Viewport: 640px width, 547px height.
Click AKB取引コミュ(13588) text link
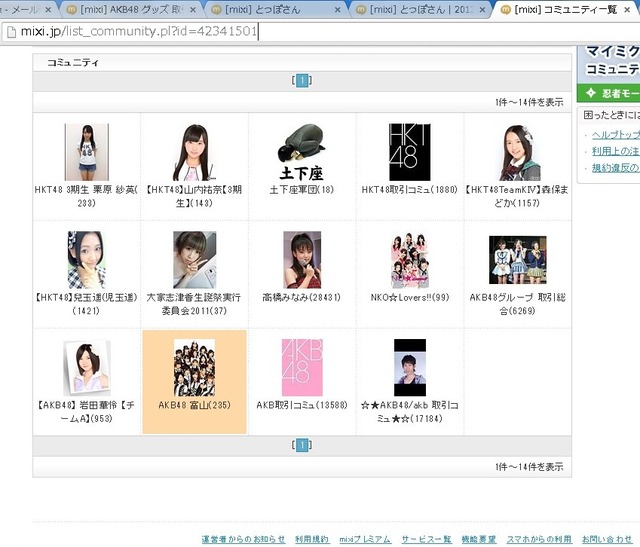tap(302, 405)
